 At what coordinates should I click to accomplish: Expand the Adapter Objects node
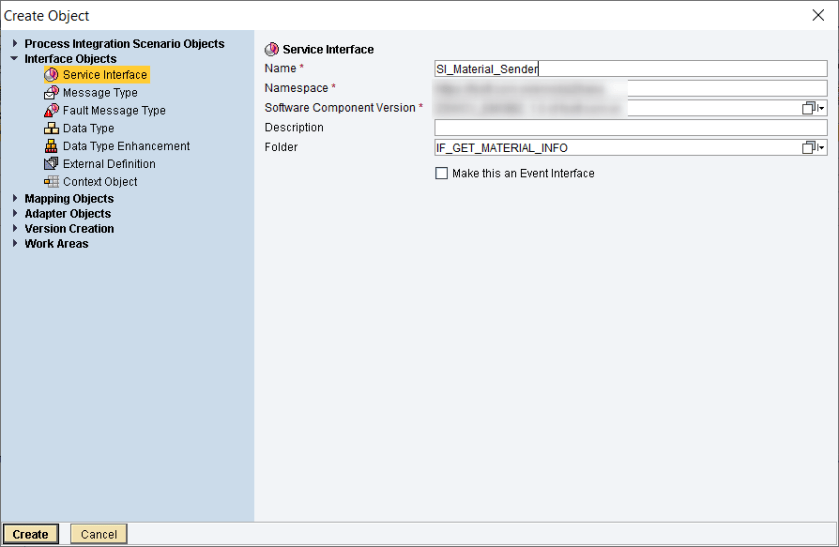[x=14, y=214]
